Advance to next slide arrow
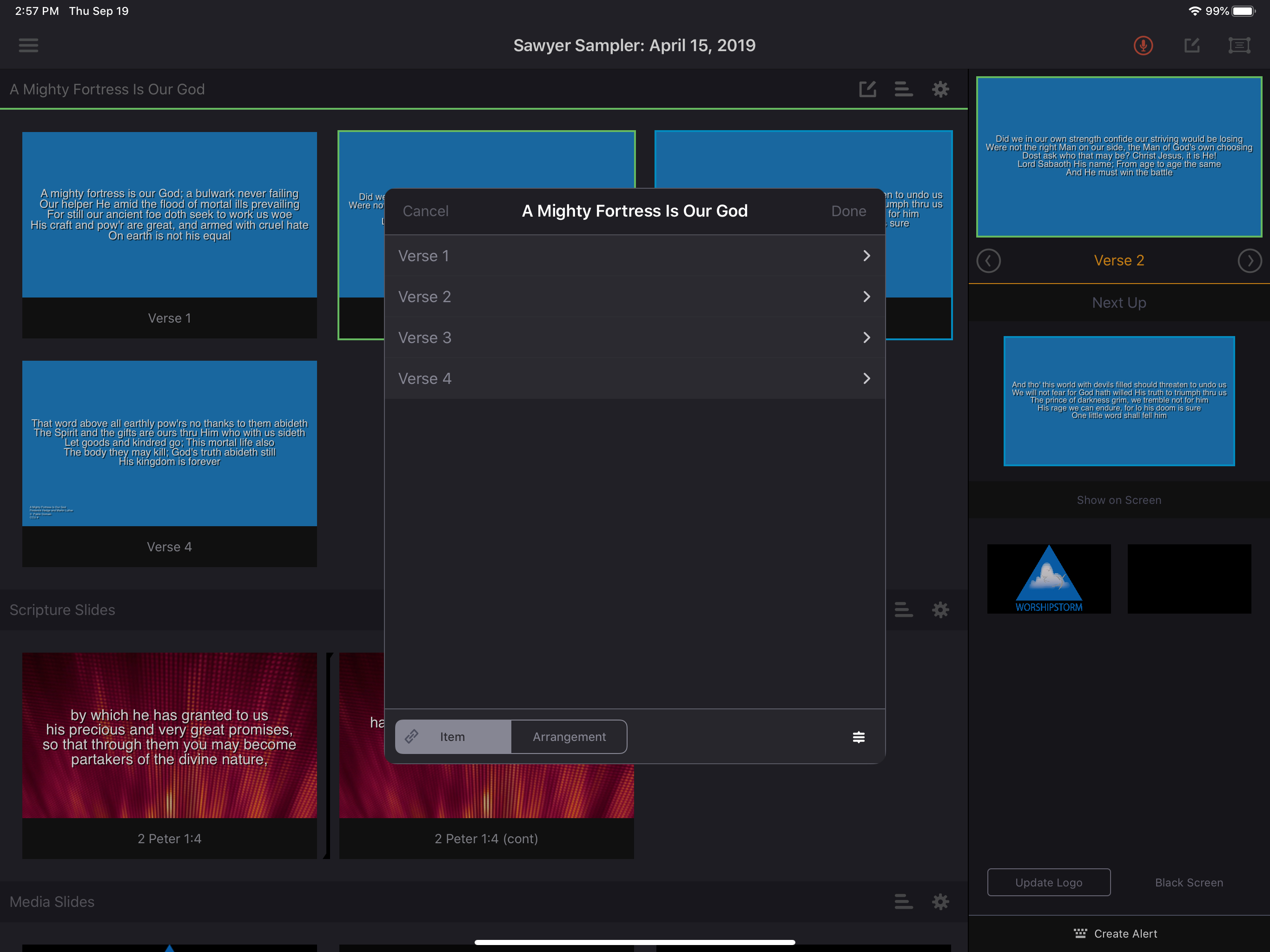Screen dimensions: 1270x952 [x=1250, y=261]
